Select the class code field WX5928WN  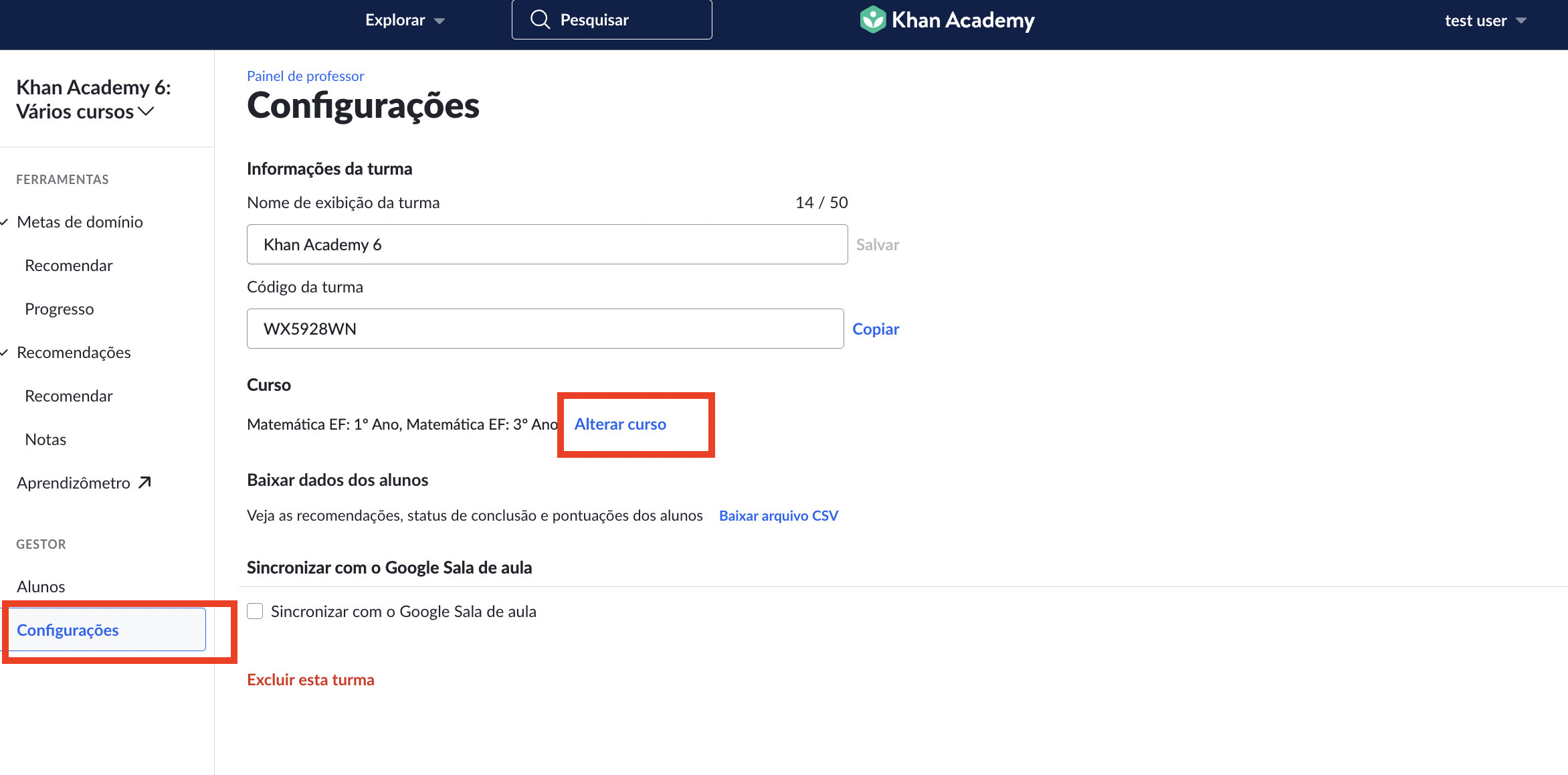tap(545, 329)
